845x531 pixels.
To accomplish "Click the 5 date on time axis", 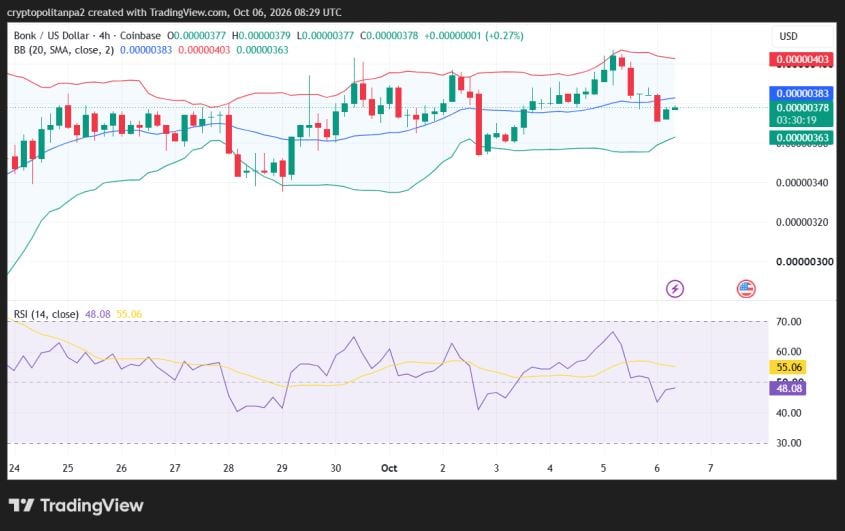I will pos(603,468).
